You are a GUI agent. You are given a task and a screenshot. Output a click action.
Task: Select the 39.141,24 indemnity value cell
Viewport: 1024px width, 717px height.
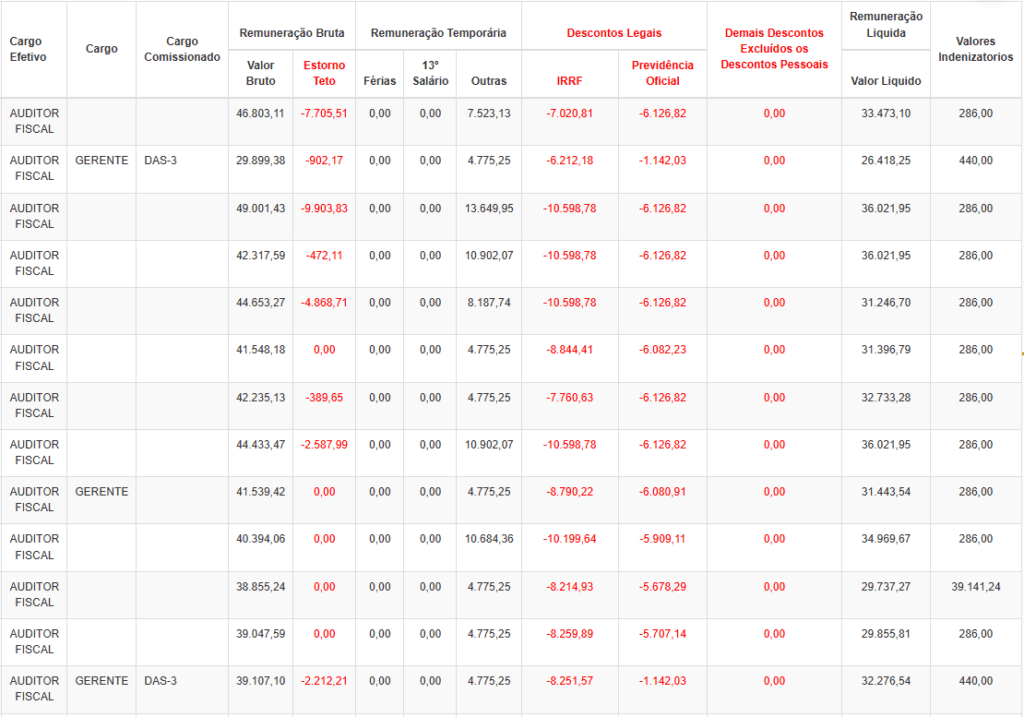coord(975,587)
